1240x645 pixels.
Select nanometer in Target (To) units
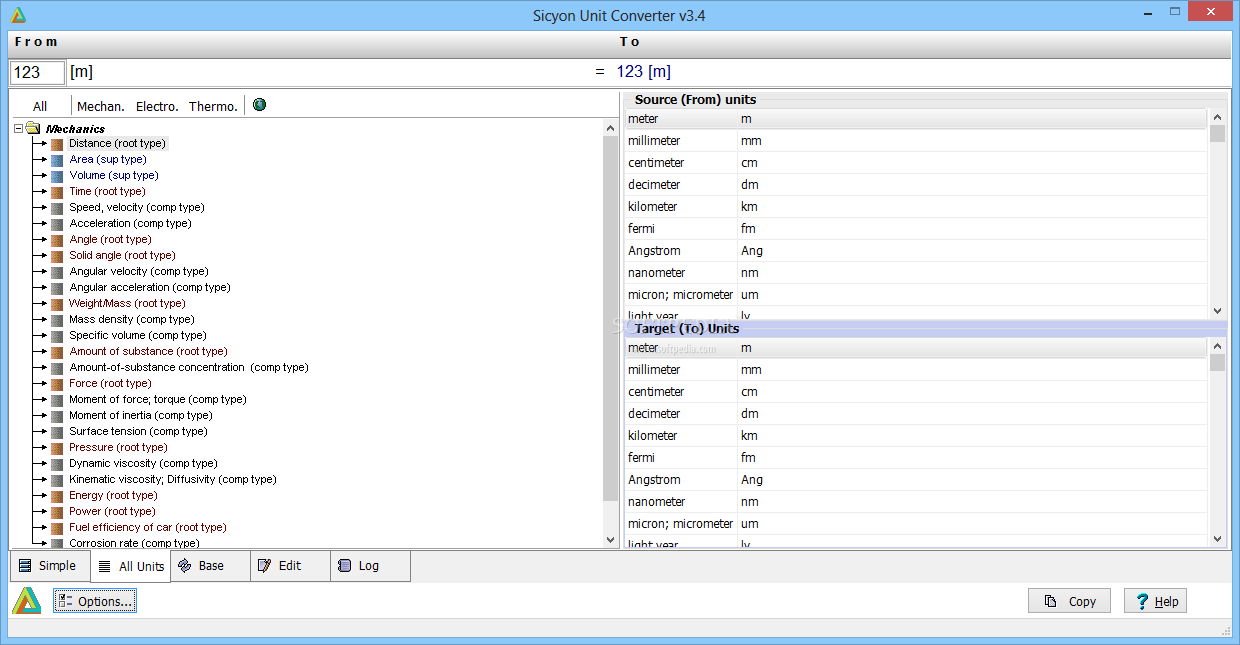coord(916,502)
